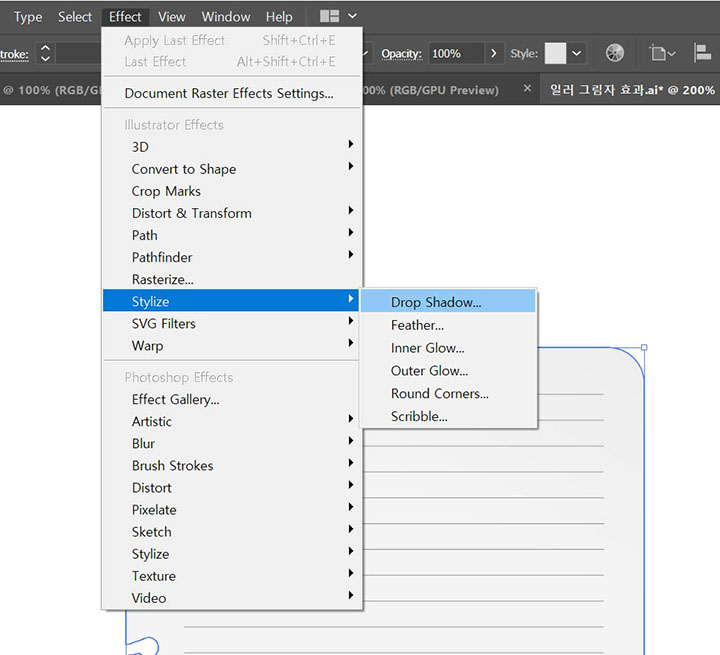
Task: Expand the Pathfinder submenu
Action: tap(232, 257)
